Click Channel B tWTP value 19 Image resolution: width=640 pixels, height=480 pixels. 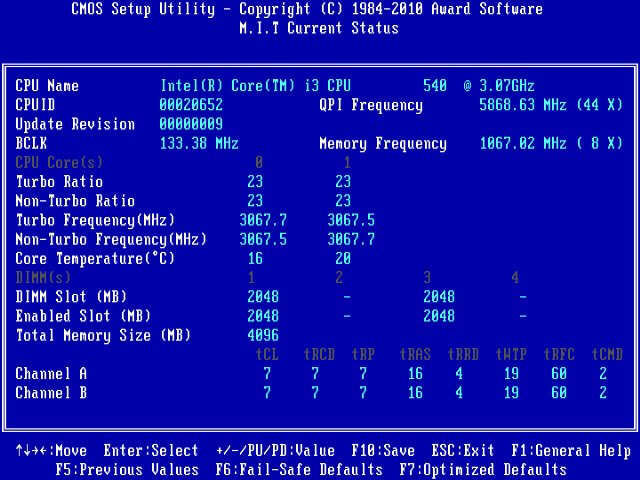pyautogui.click(x=511, y=393)
